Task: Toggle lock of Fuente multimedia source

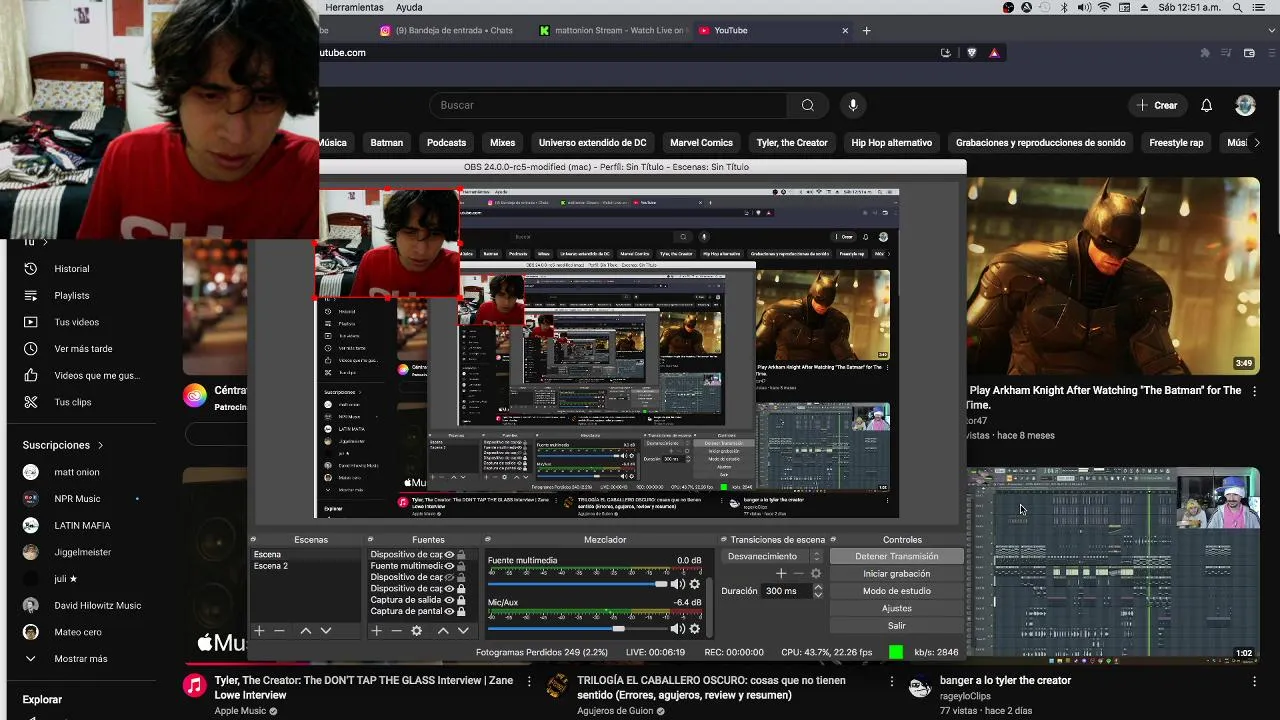Action: (x=461, y=566)
